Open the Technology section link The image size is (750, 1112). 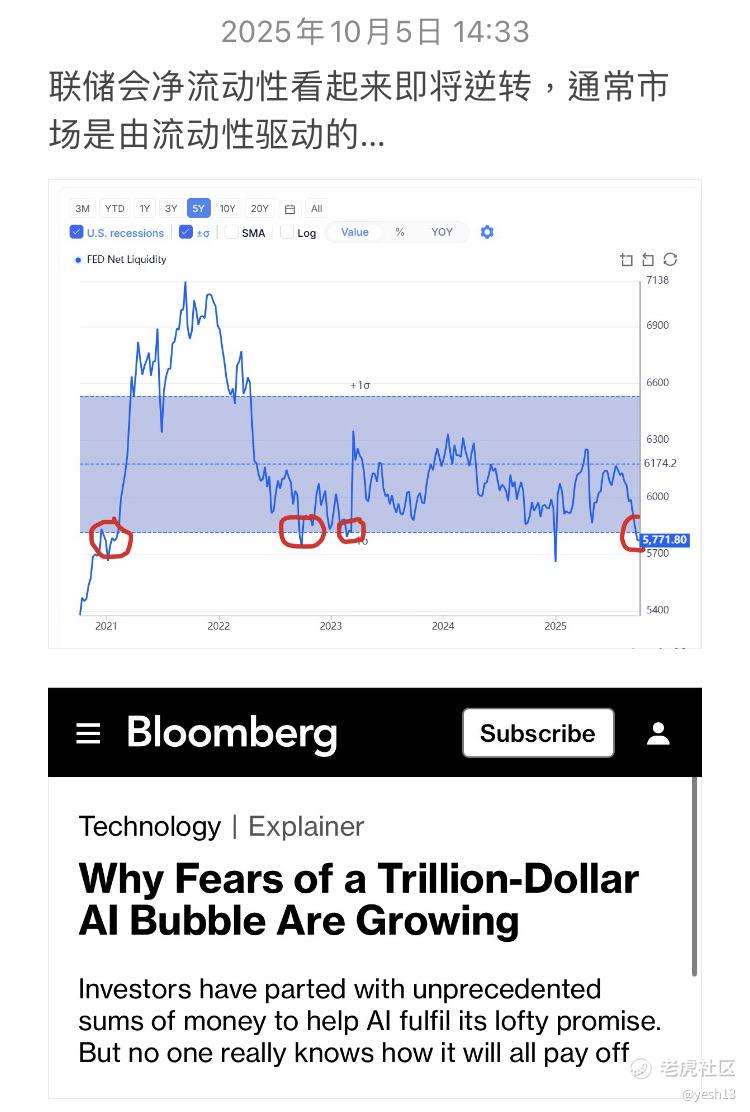[150, 827]
